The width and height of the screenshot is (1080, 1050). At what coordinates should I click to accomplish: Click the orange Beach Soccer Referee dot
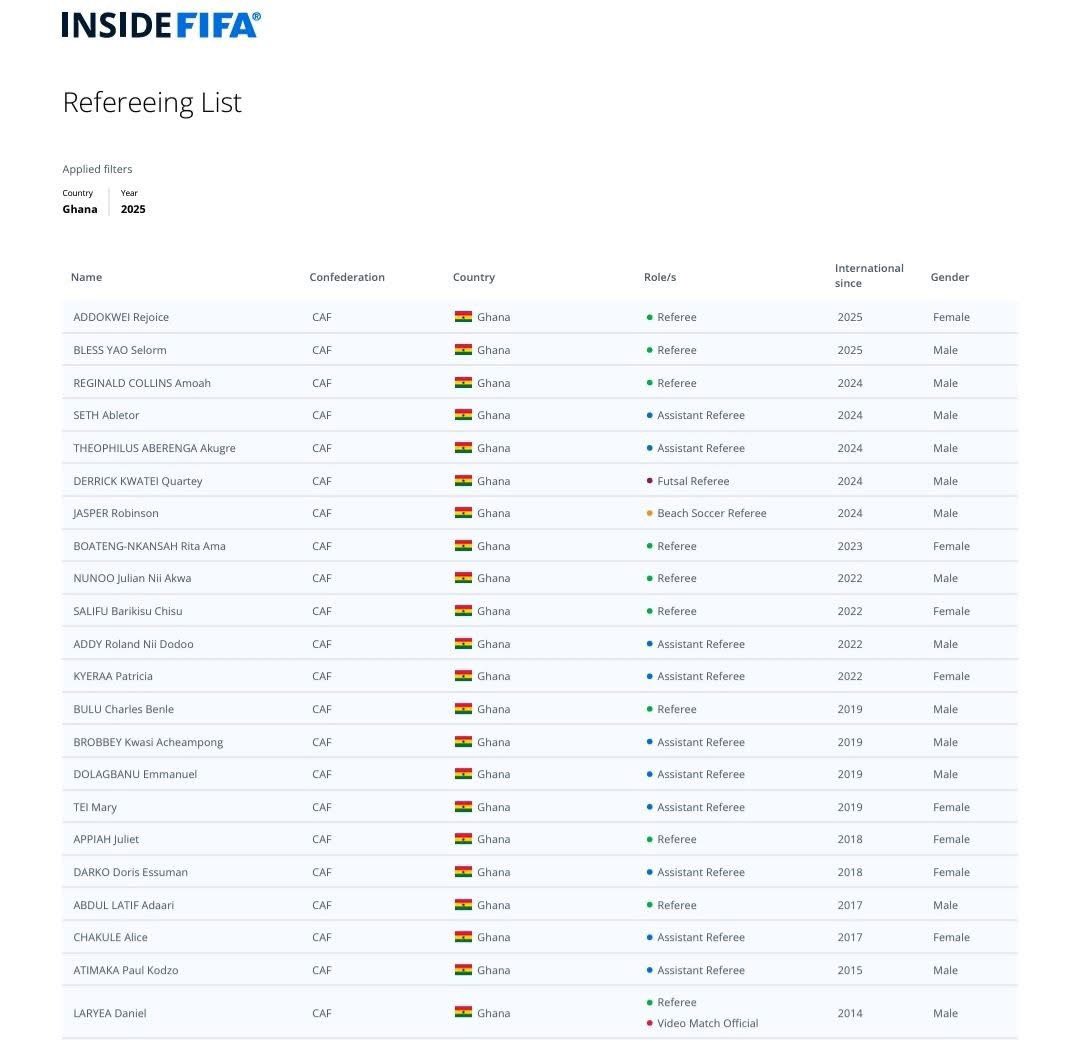[649, 513]
